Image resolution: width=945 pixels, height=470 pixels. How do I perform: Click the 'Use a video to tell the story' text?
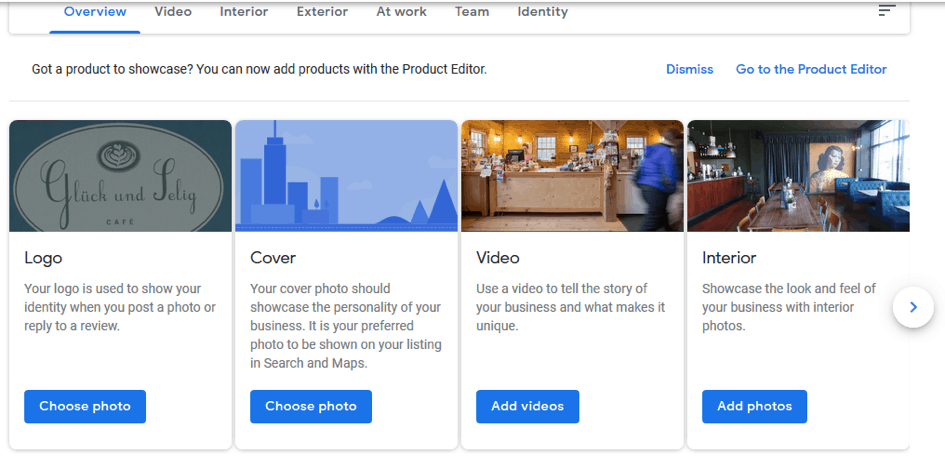pos(571,307)
